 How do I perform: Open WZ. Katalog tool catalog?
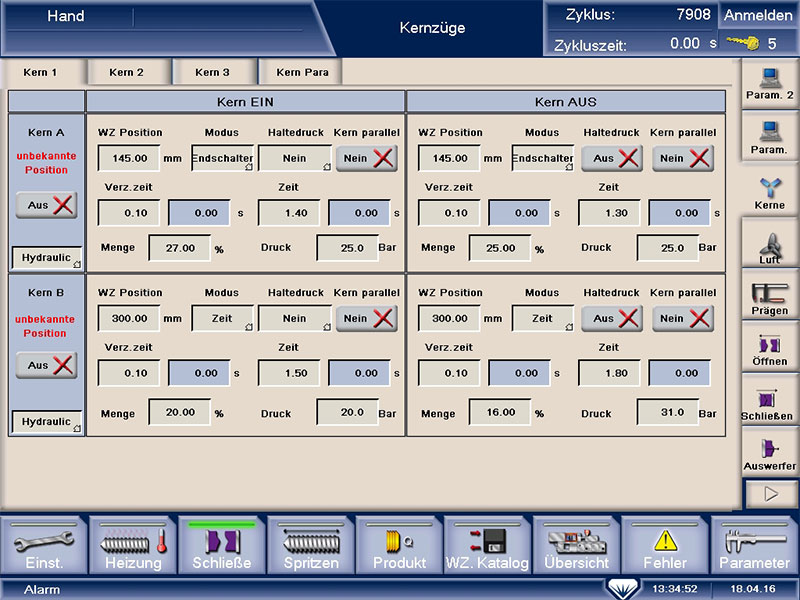coord(487,545)
